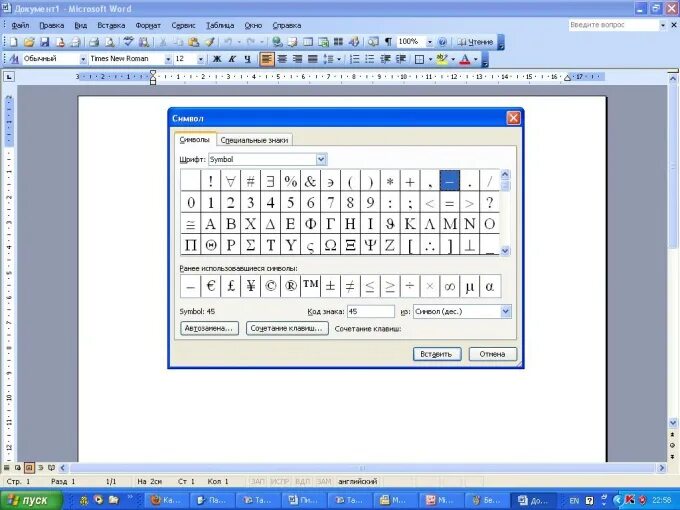Click the EN language indicator in the tray
This screenshot has height=510, width=680.
(574, 500)
